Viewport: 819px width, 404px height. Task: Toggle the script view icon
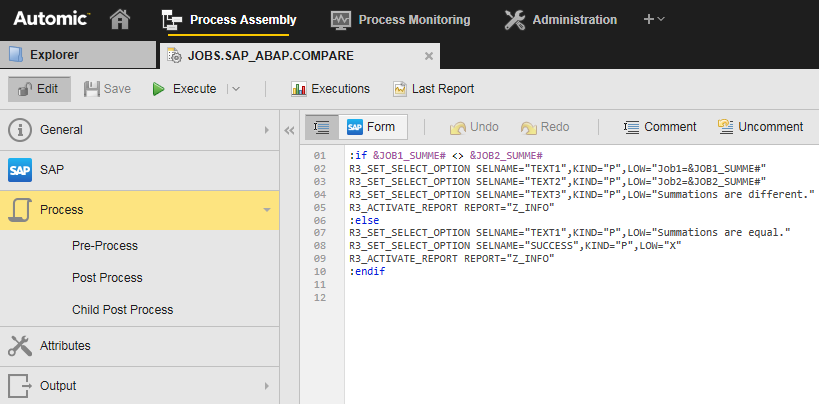coord(322,127)
